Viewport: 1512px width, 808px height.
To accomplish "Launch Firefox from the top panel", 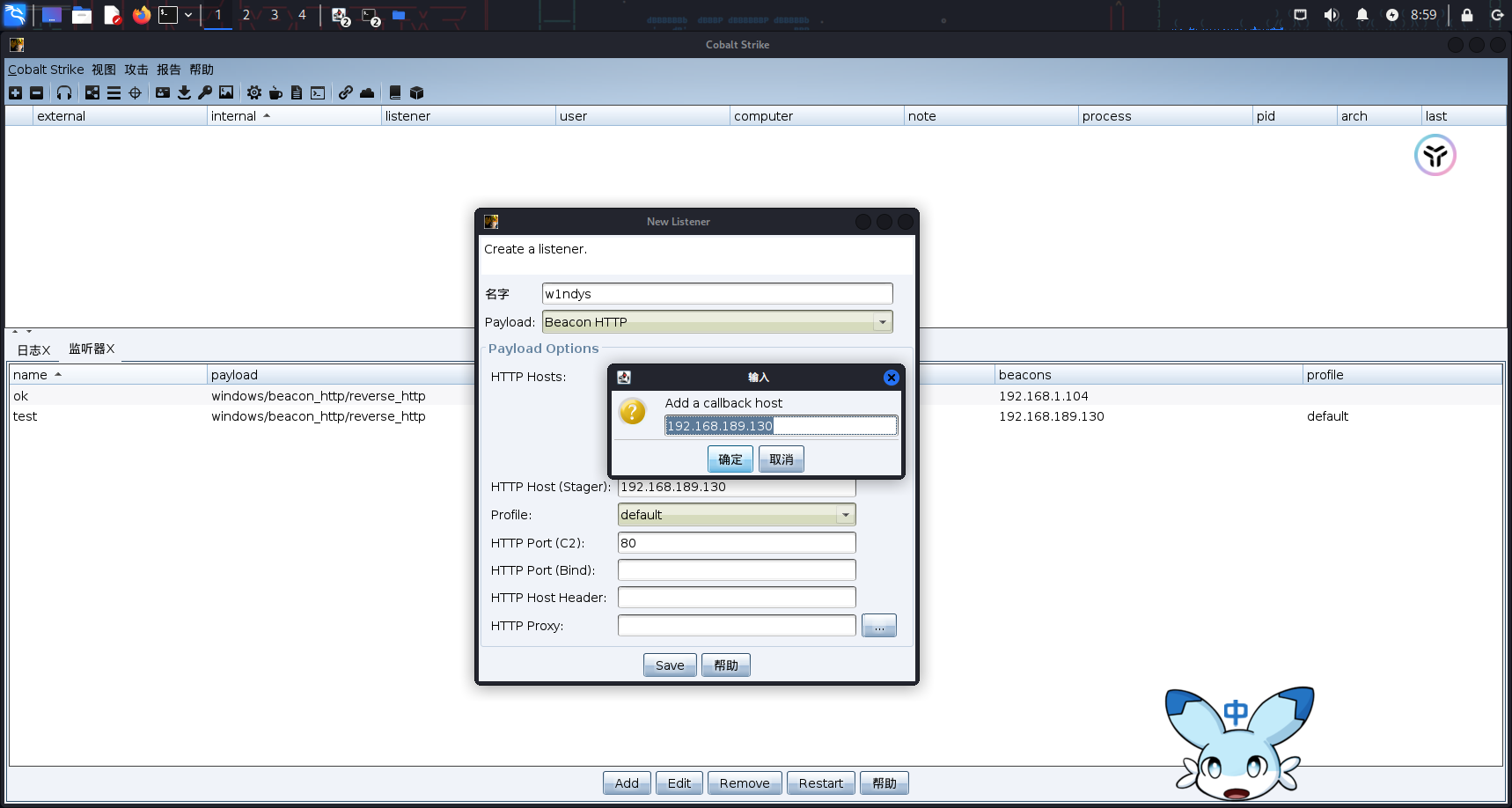I will 141,15.
